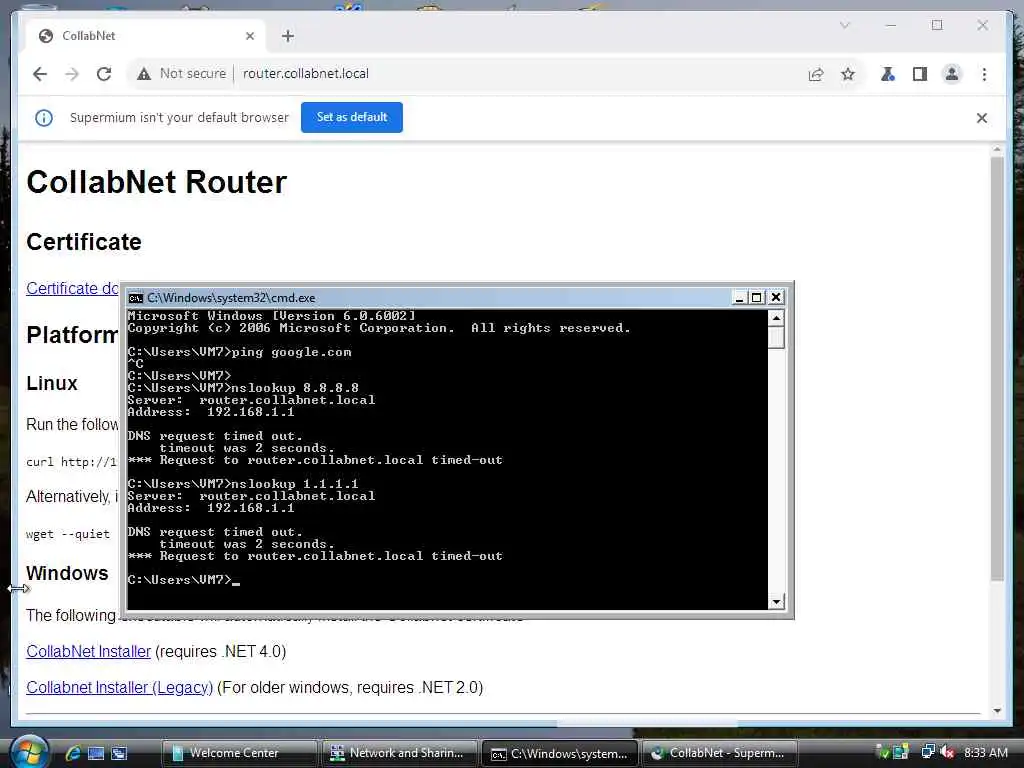Click the Windows section heading
The height and width of the screenshot is (768, 1024).
pyautogui.click(x=67, y=573)
